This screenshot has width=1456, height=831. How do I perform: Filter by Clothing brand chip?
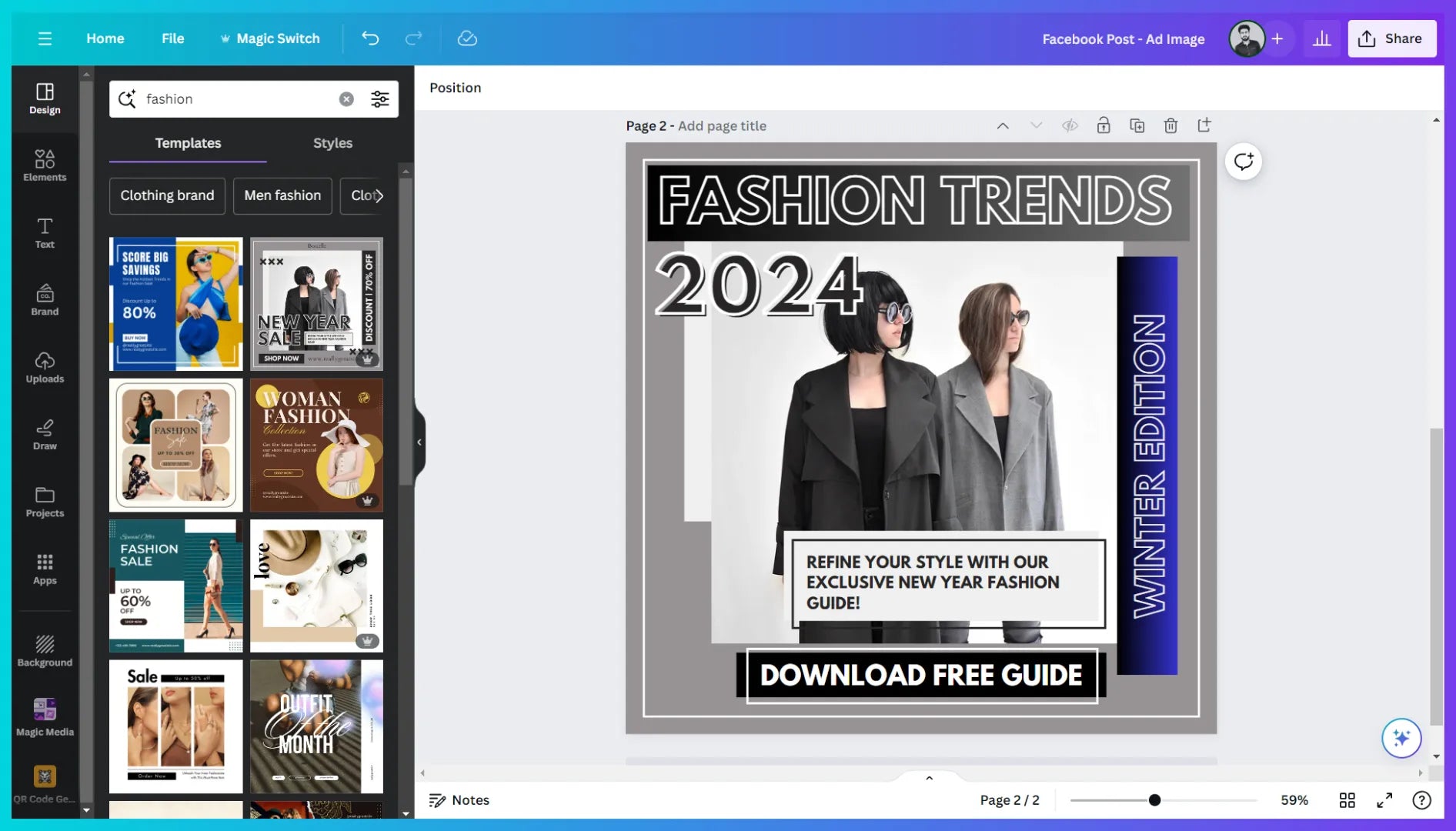[167, 195]
